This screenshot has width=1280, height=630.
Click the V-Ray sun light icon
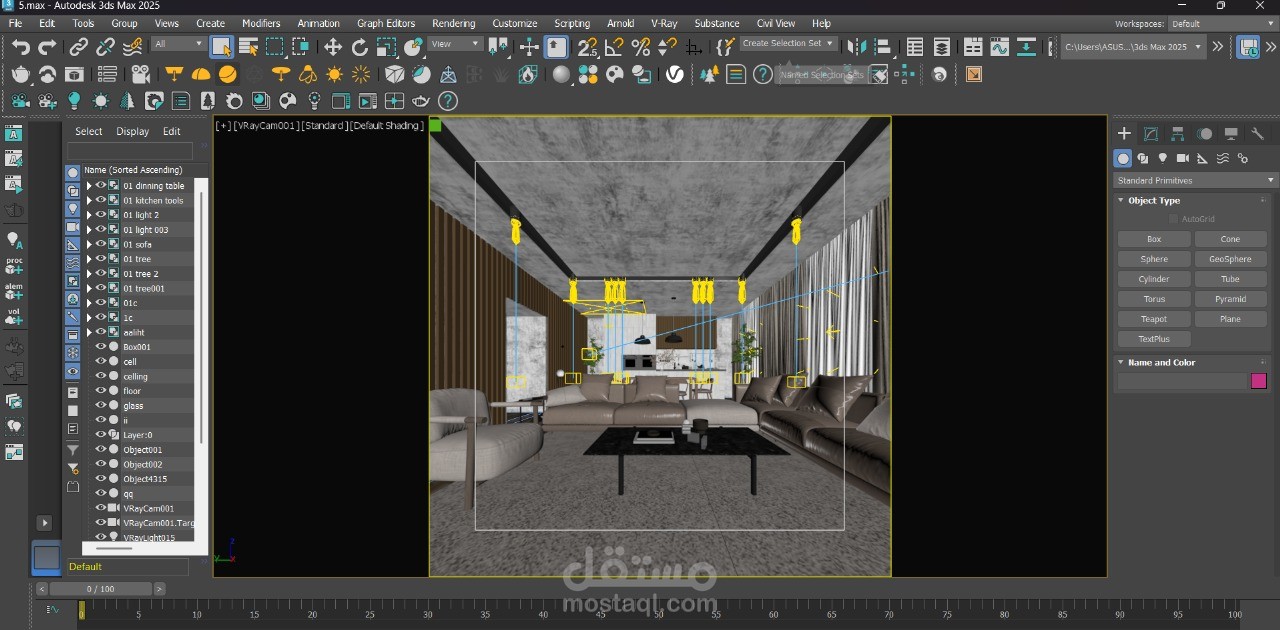click(x=334, y=74)
